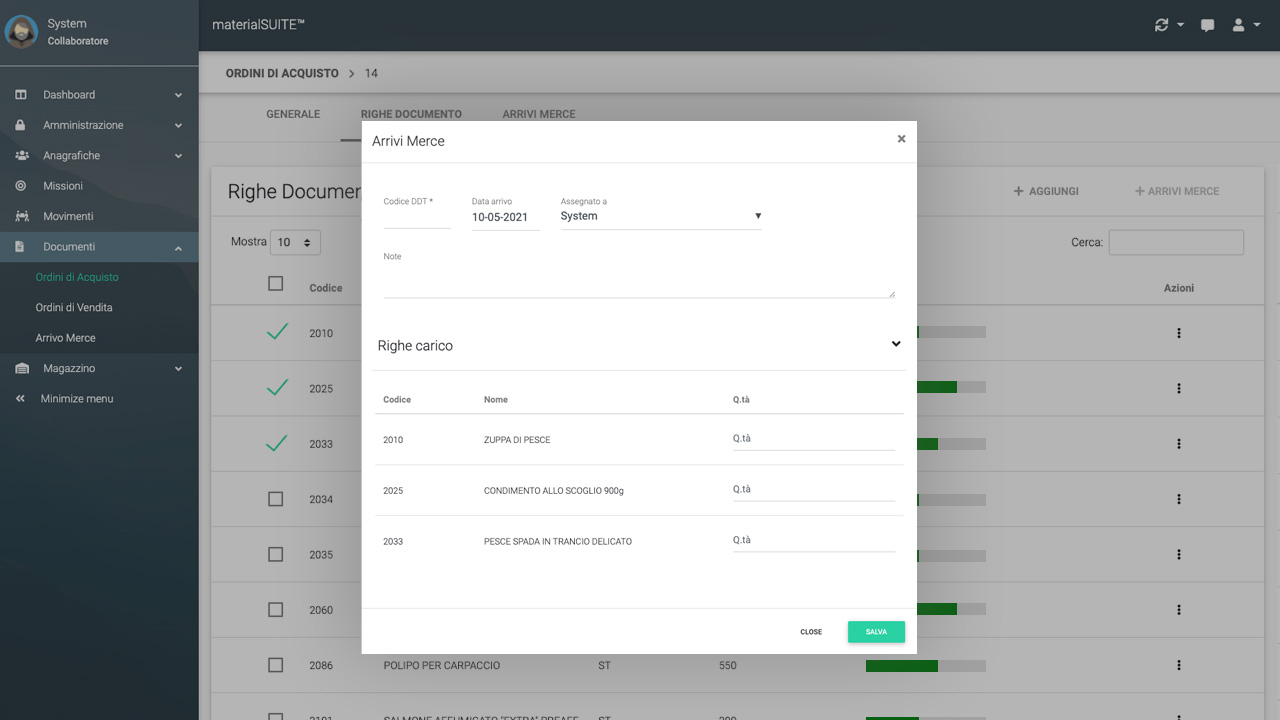Image resolution: width=1280 pixels, height=720 pixels.
Task: Click the Missioni target icon
Action: [21, 186]
